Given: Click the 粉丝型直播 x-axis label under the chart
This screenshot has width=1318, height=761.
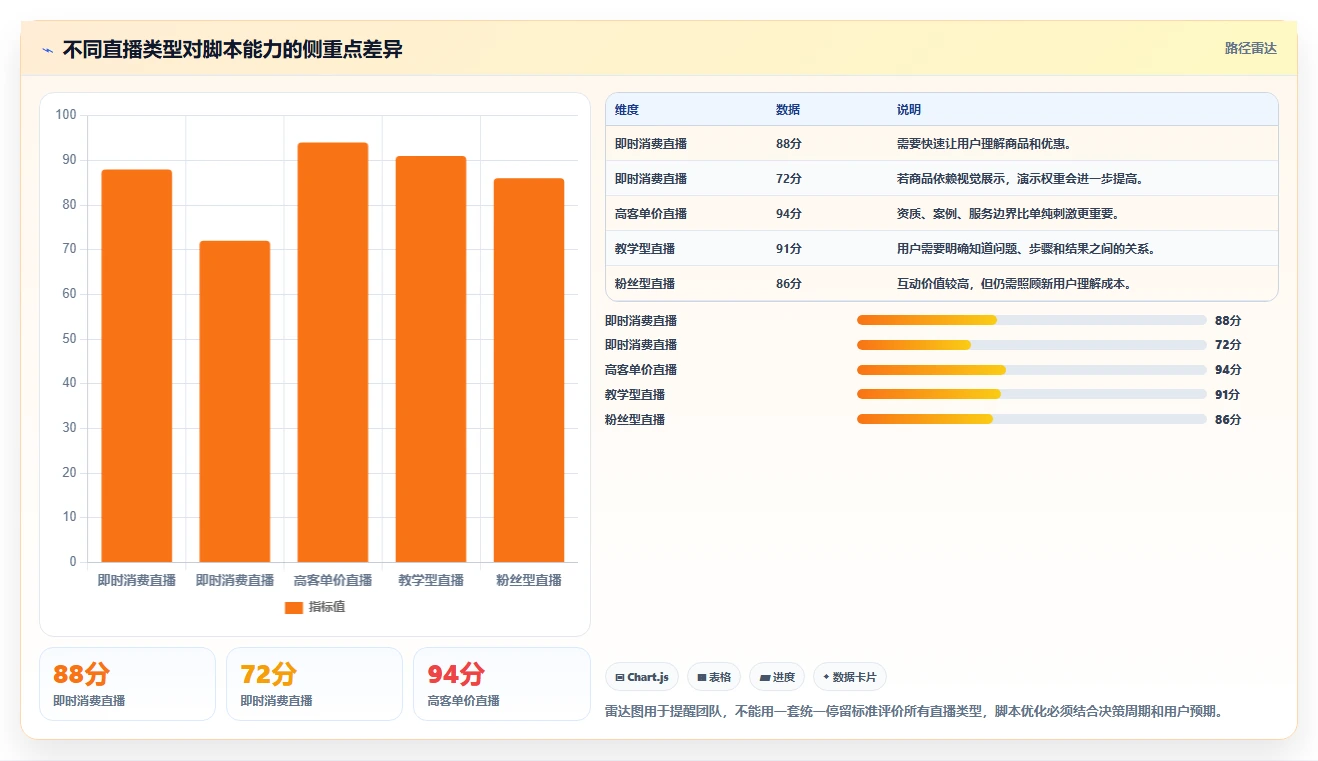Looking at the screenshot, I should coord(529,580).
